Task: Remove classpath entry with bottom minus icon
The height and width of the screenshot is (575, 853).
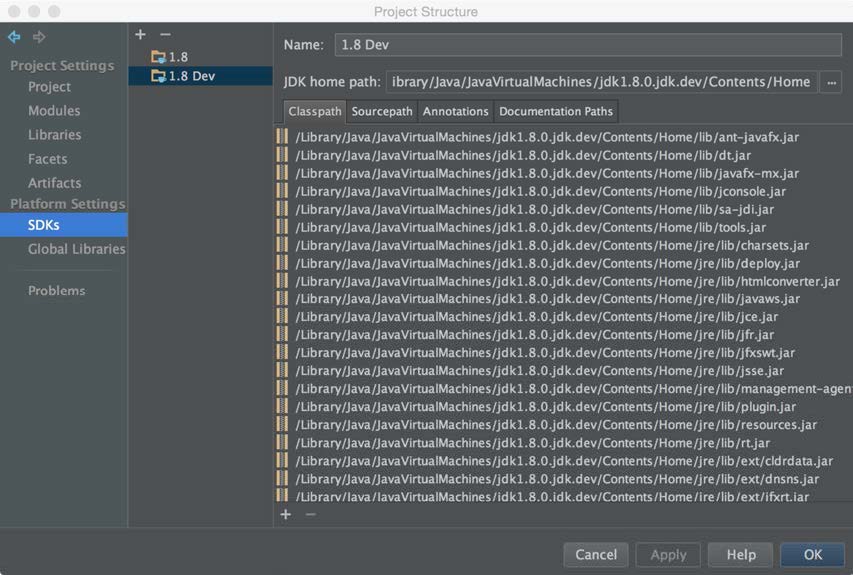Action: (x=310, y=514)
